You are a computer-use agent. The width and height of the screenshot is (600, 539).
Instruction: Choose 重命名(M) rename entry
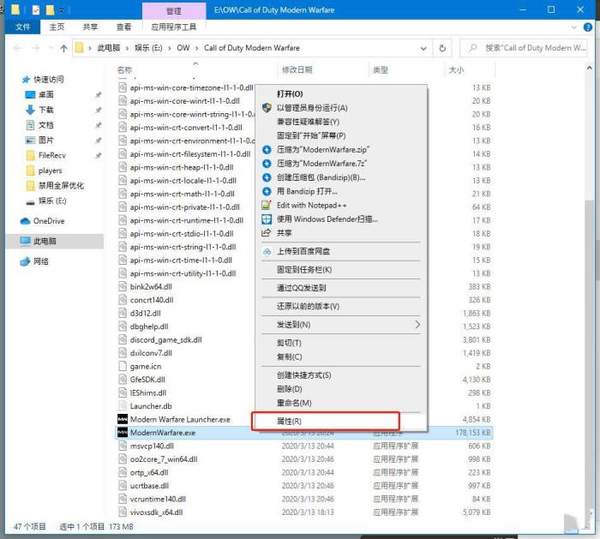[294, 403]
